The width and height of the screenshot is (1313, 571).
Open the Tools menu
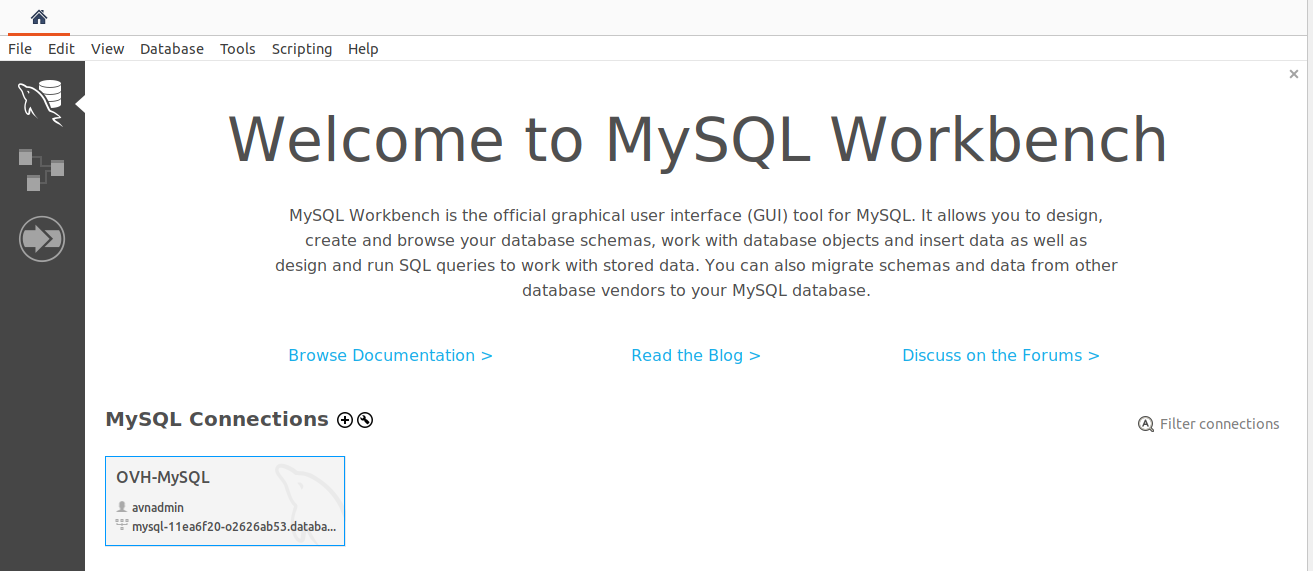click(237, 49)
